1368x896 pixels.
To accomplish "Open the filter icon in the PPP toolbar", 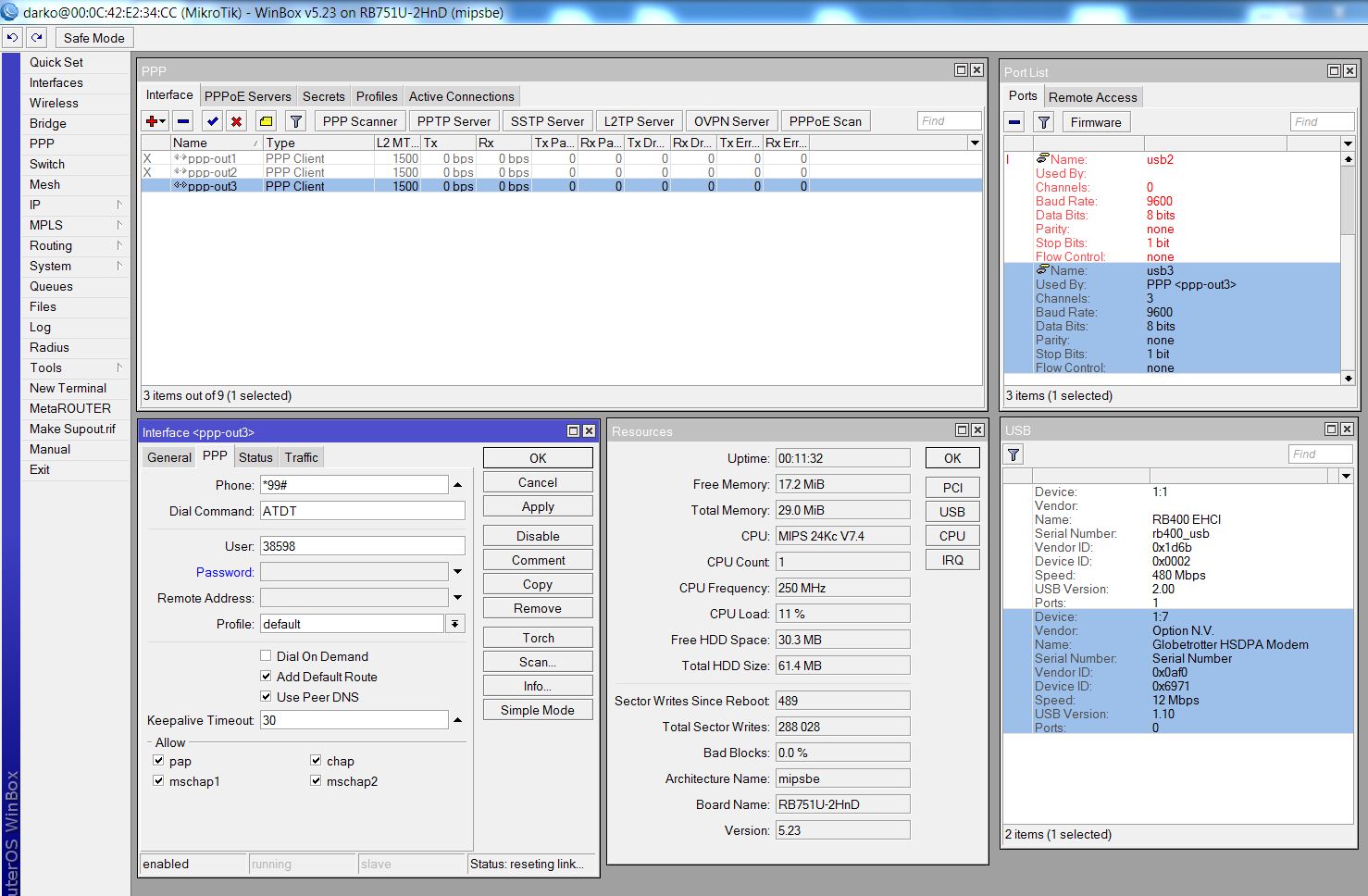I will pyautogui.click(x=294, y=120).
